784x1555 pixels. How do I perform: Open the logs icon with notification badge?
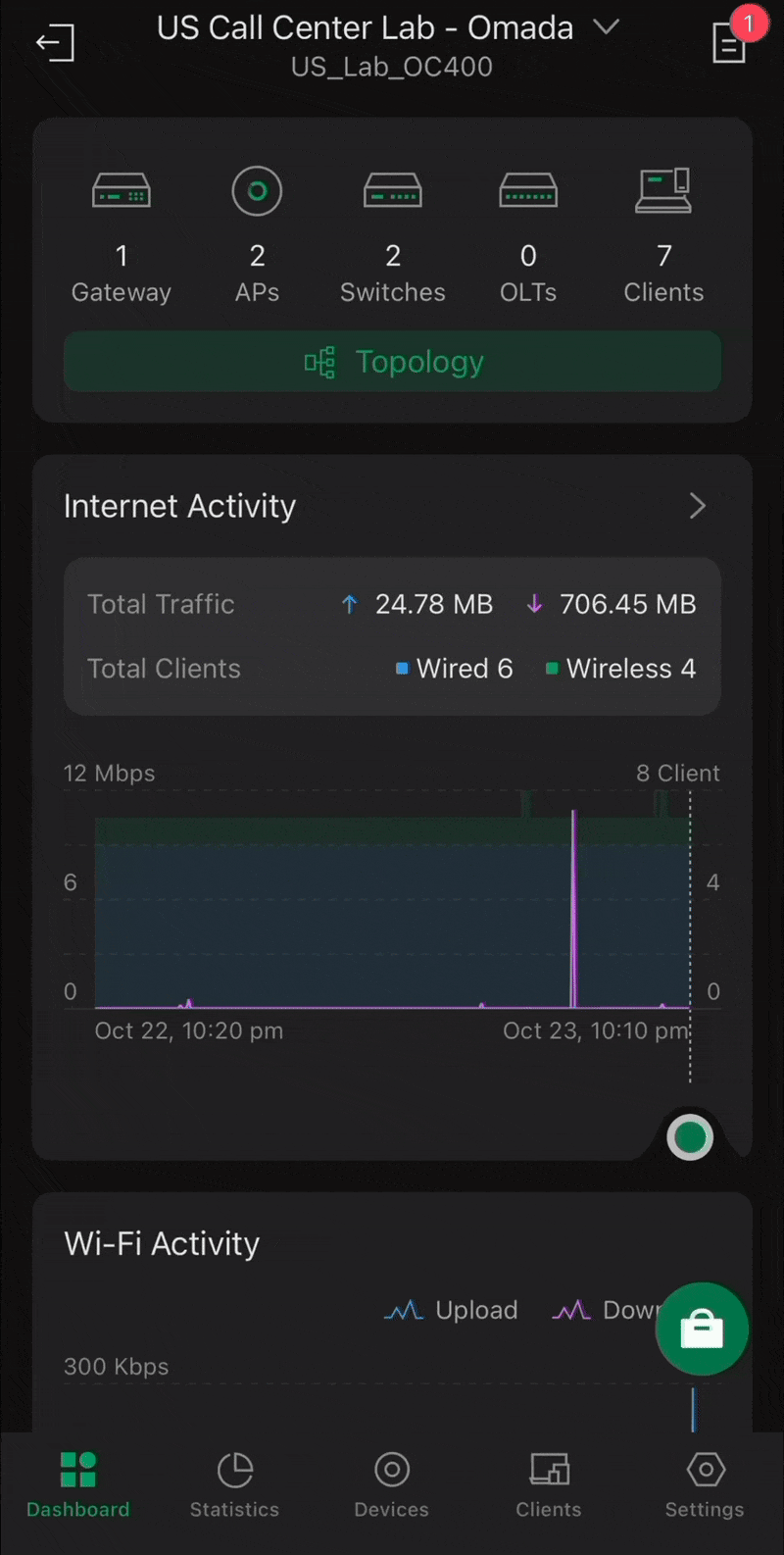point(729,43)
